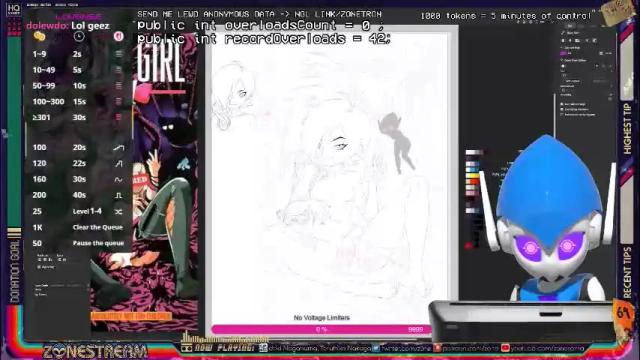Click '1000 tokens = 5 minutes of control' text
This screenshot has height=360, width=640.
tap(506, 16)
